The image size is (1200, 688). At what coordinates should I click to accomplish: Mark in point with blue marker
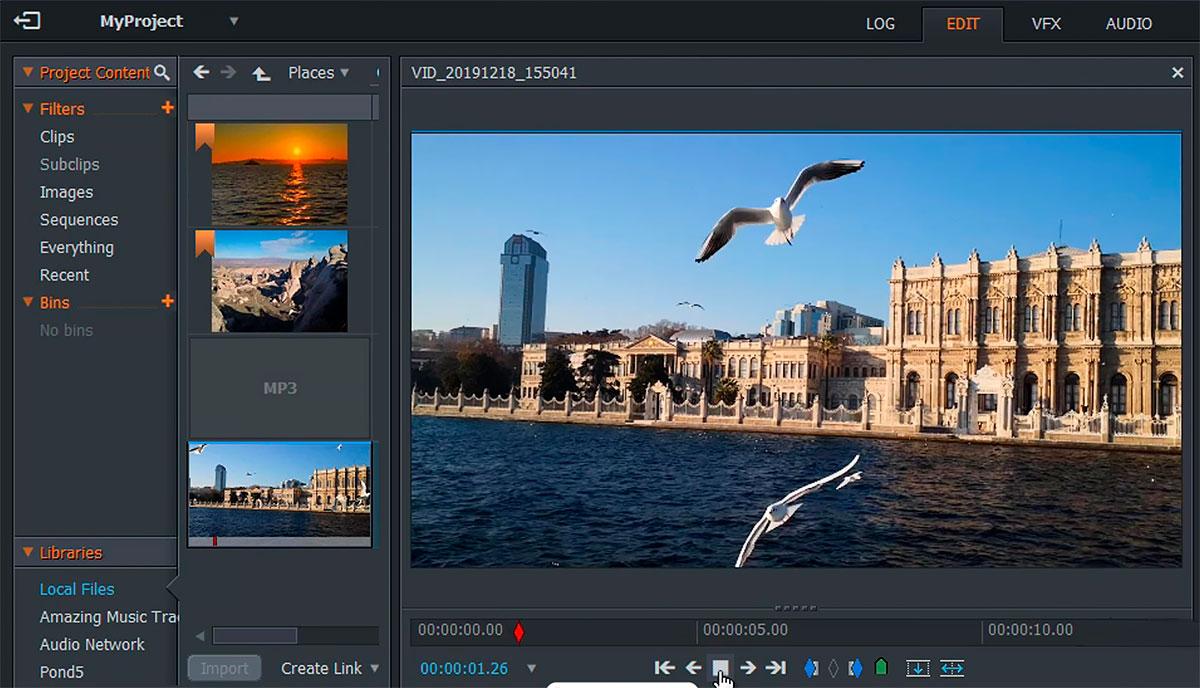click(x=810, y=668)
